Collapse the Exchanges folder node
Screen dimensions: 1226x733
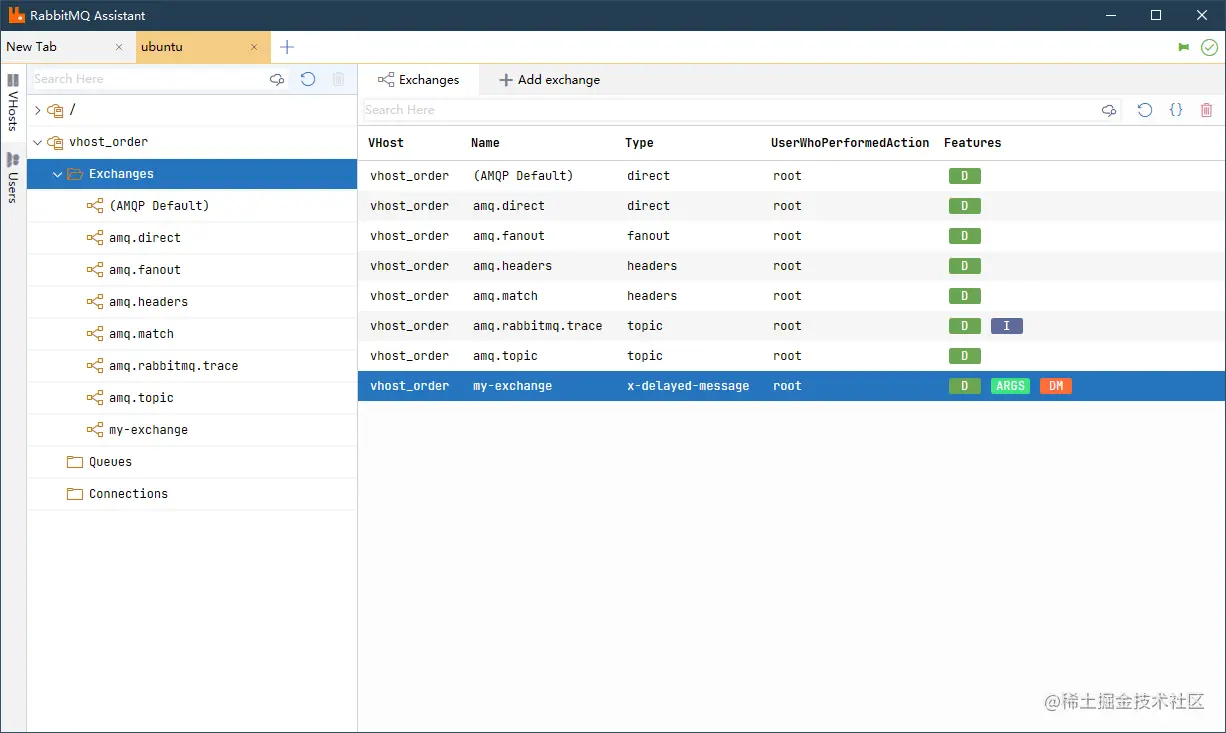(57, 174)
